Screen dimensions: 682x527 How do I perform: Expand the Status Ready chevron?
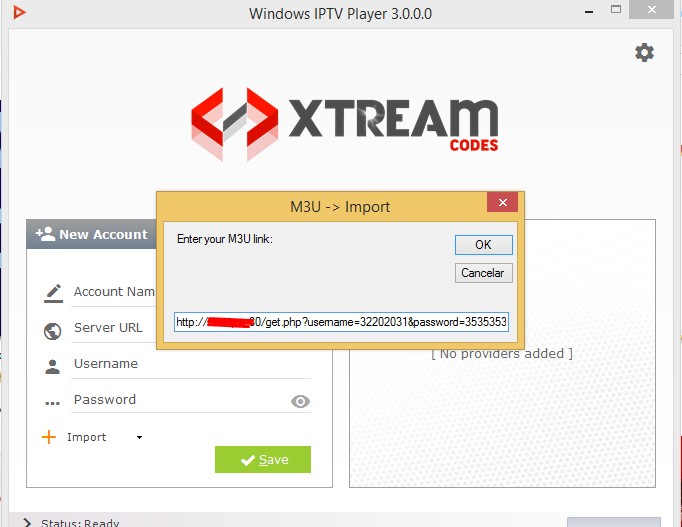(x=27, y=523)
